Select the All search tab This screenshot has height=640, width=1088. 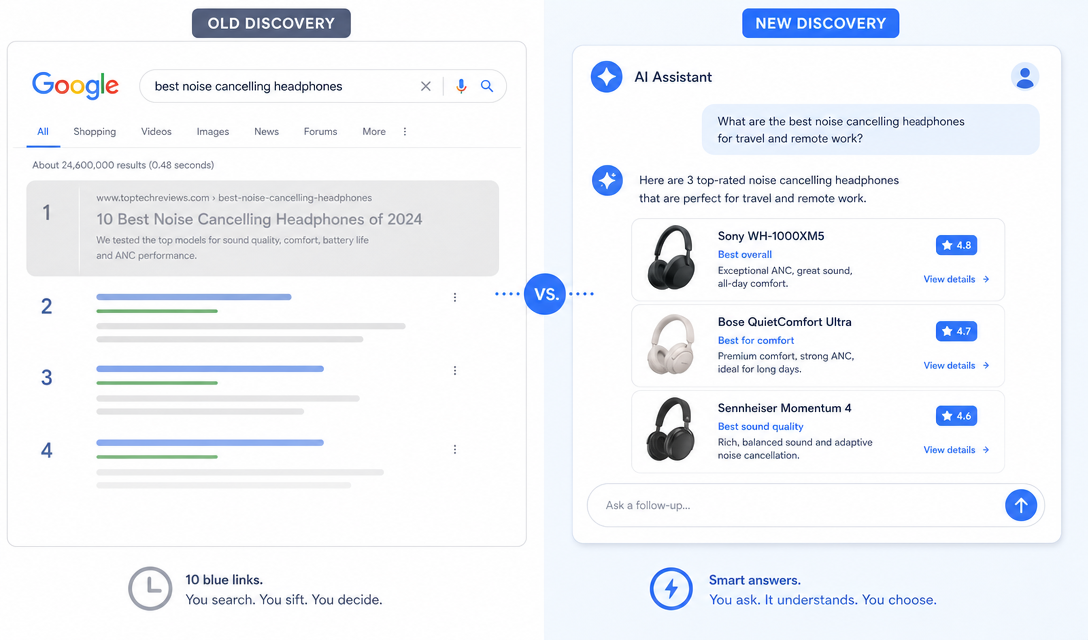pos(43,131)
